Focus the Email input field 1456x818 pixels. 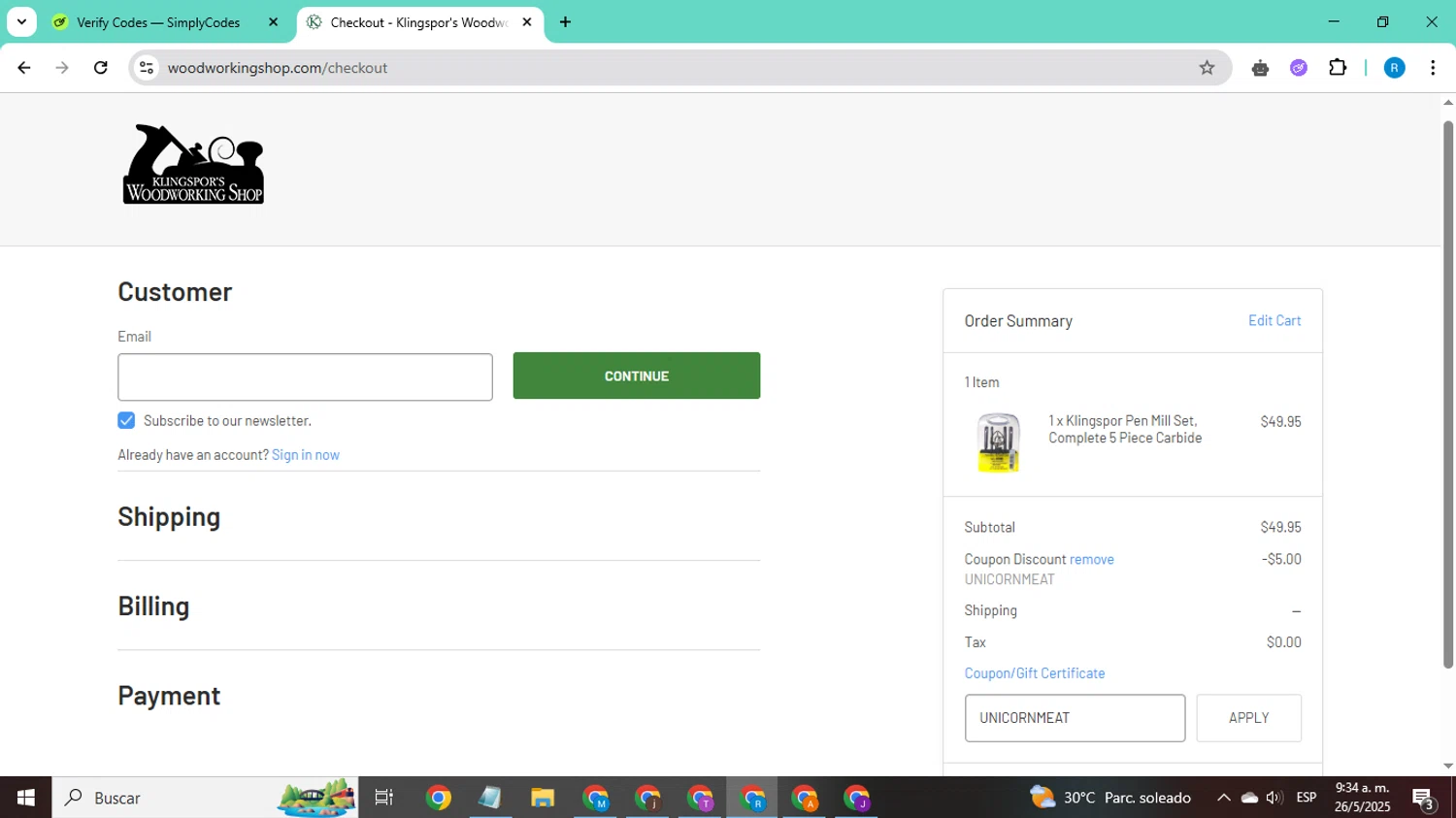305,377
